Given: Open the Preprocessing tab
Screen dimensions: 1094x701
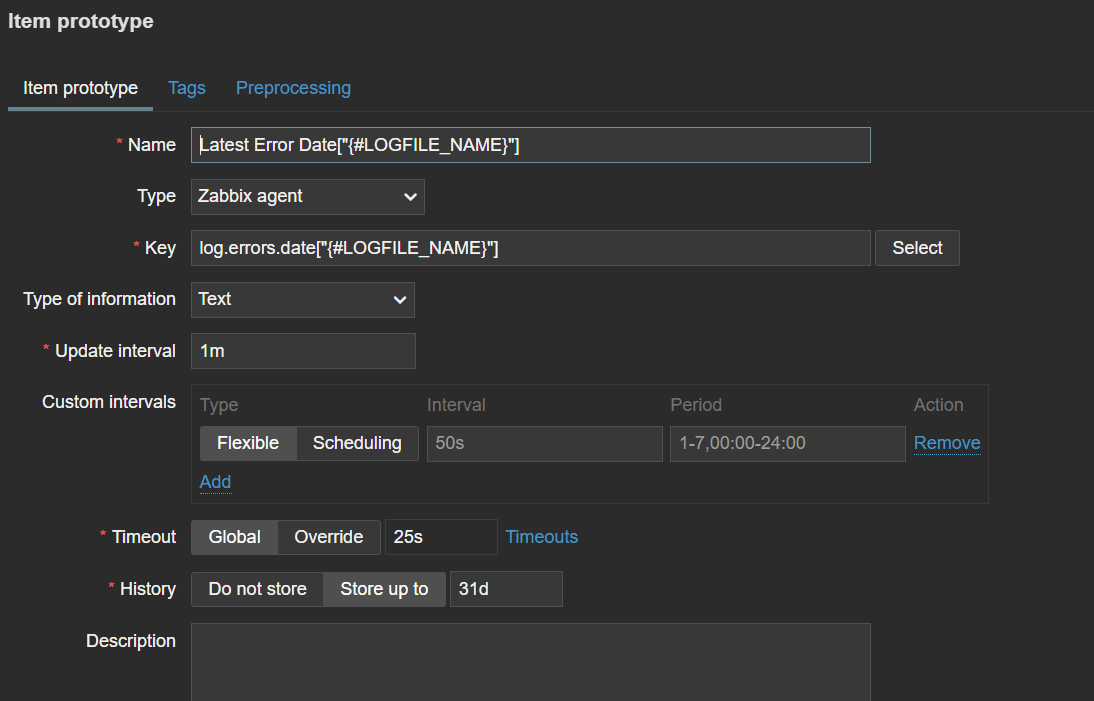Looking at the screenshot, I should click(x=293, y=88).
